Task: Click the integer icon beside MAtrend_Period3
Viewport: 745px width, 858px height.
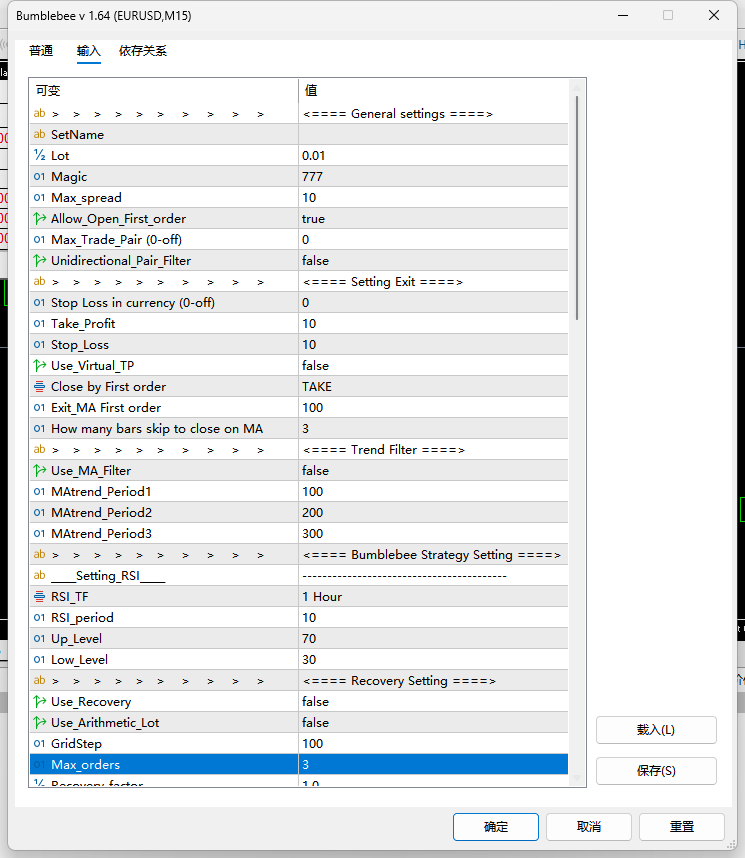Action: point(39,534)
